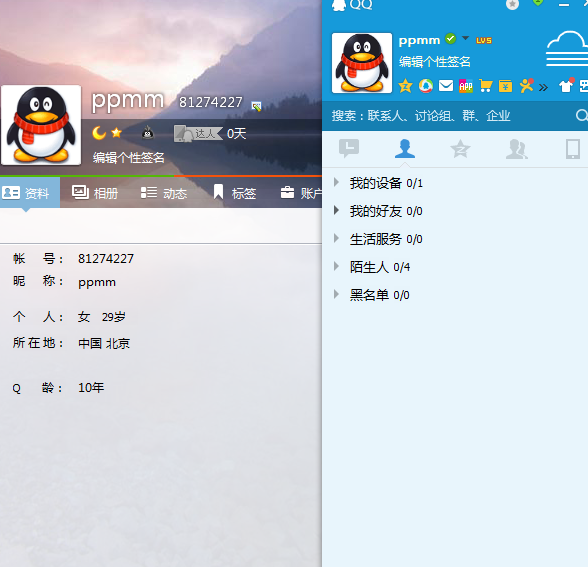Open the 相册 album tab
The width and height of the screenshot is (588, 567).
pos(95,193)
